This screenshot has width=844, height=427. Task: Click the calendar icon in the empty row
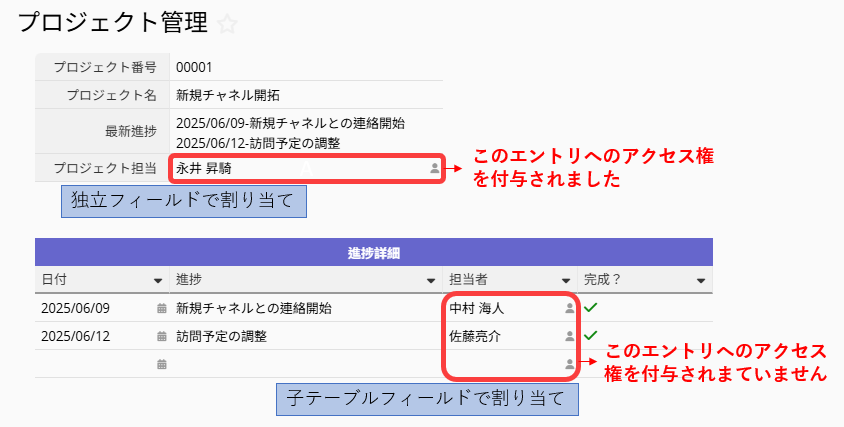tap(162, 365)
